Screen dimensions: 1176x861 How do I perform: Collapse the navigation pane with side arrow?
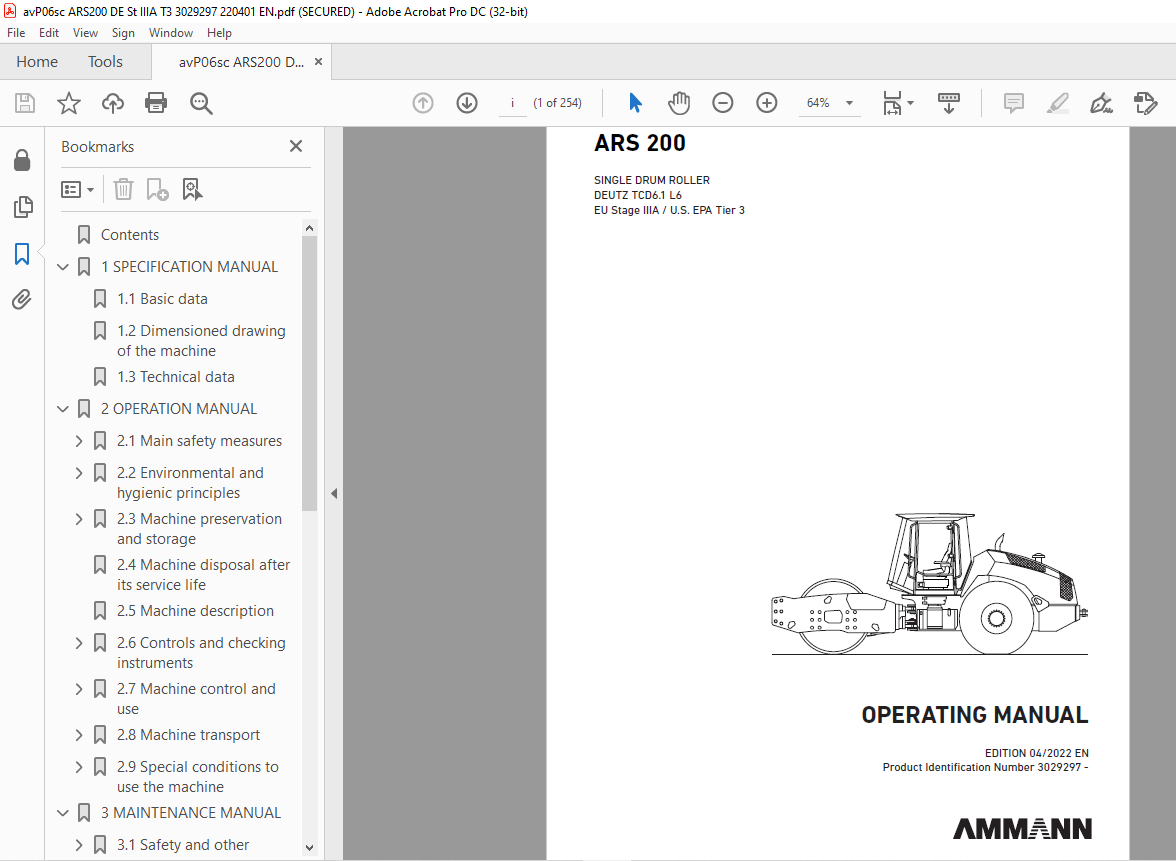click(334, 494)
